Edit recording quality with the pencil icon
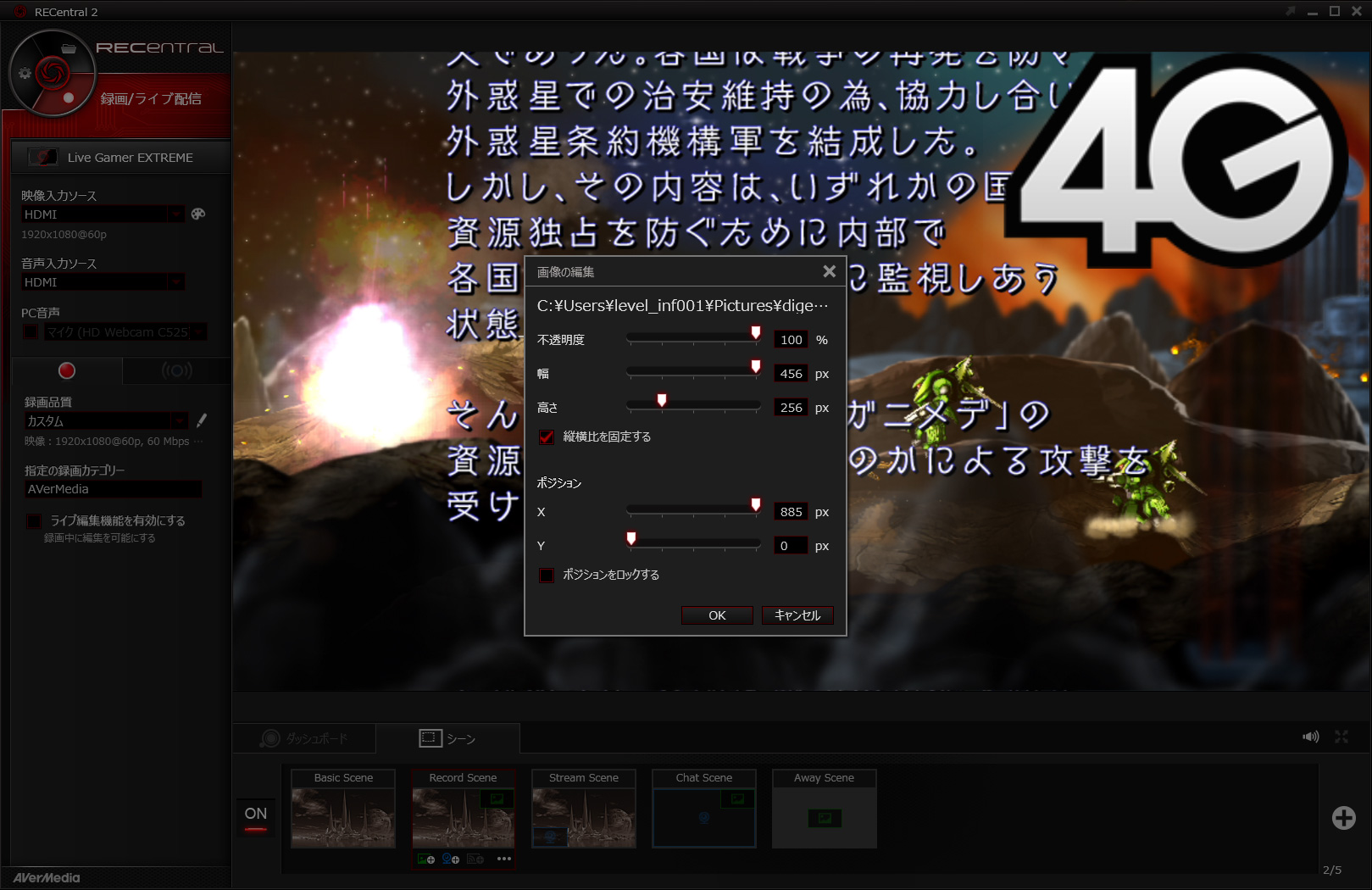 (202, 420)
